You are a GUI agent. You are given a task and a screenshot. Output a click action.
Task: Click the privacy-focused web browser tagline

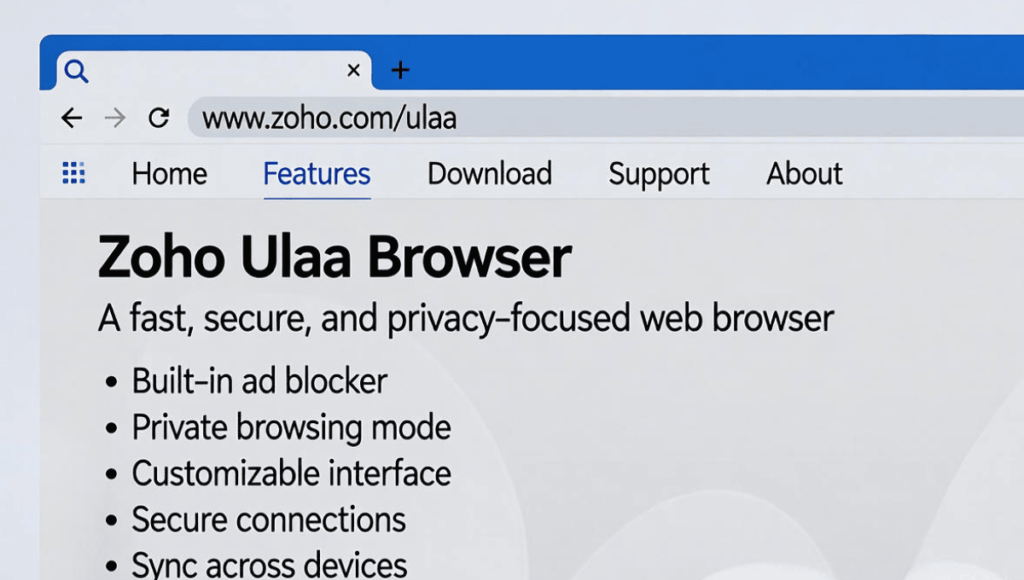click(x=465, y=319)
